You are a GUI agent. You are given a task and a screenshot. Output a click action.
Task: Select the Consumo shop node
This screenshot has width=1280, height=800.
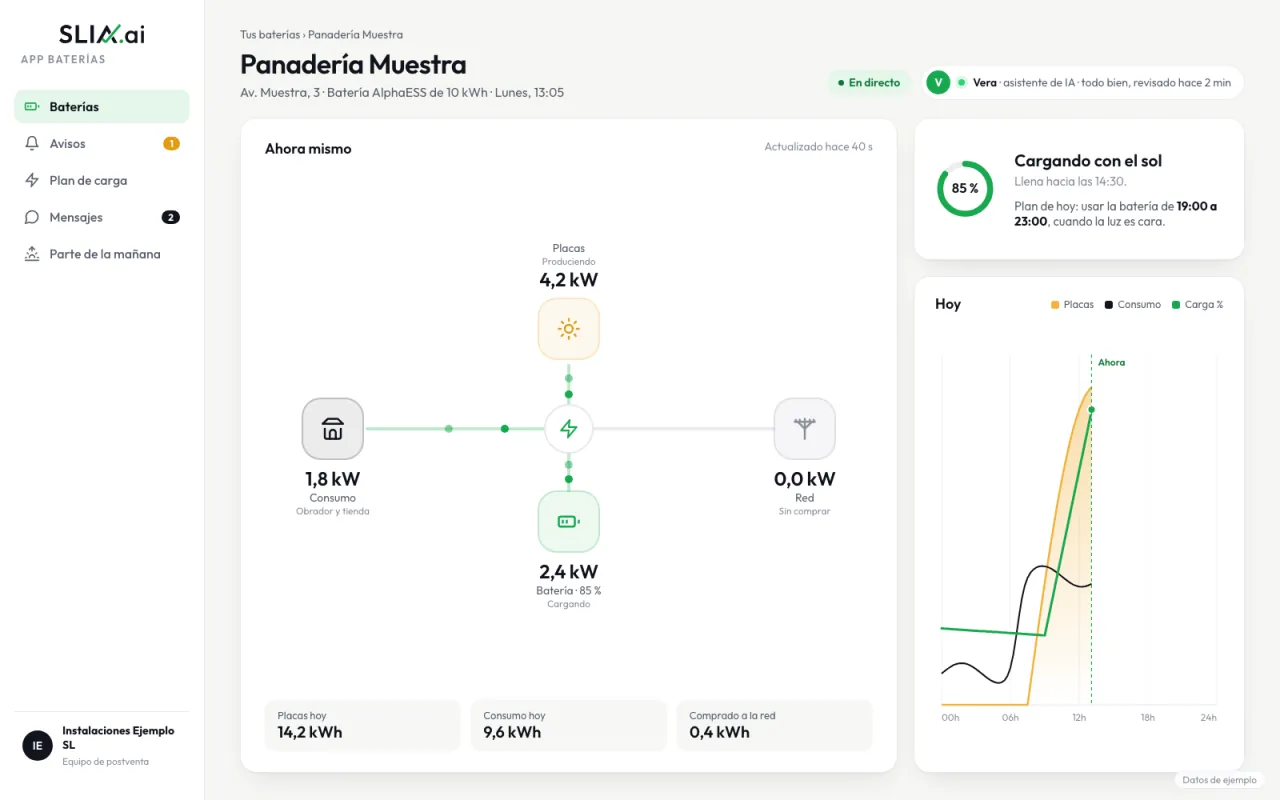tap(333, 429)
